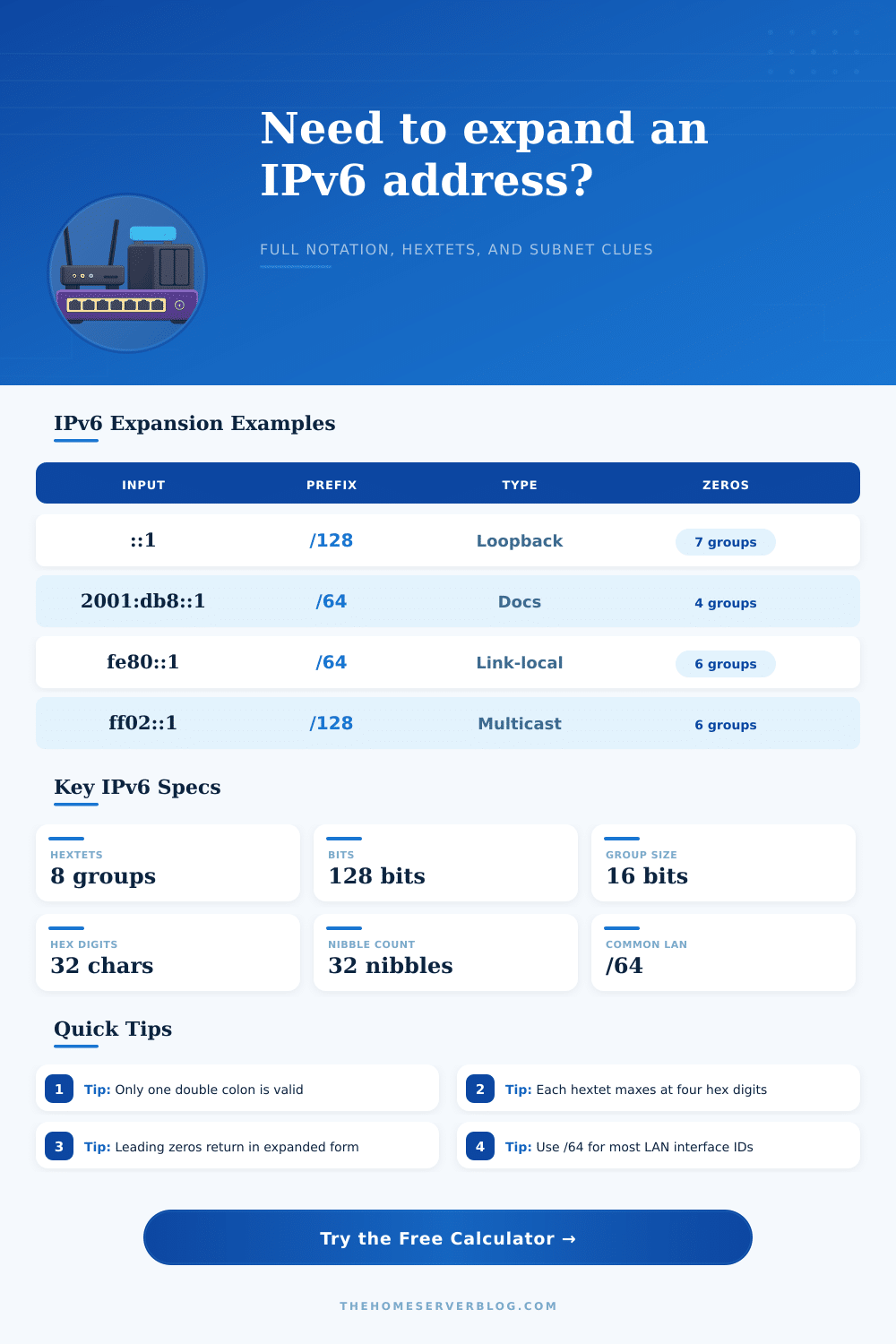Click /64 prefix in Link-local row
Viewport: 896px width, 1344px height.
[x=332, y=662]
